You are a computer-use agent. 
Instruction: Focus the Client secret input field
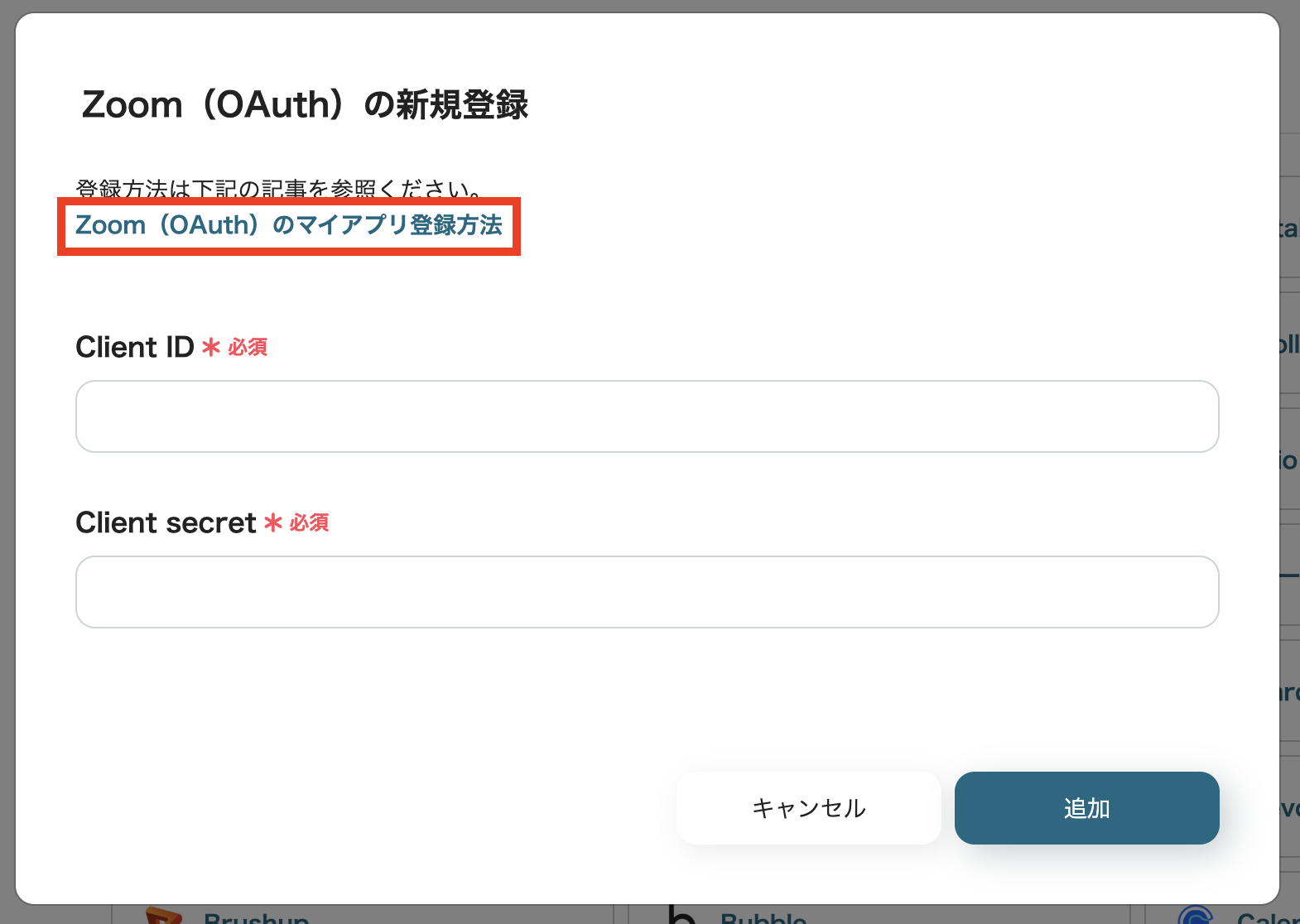click(647, 592)
